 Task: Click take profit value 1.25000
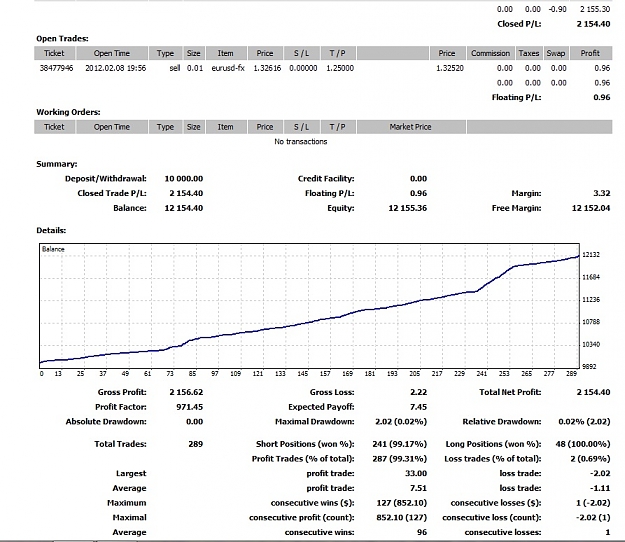[x=340, y=68]
